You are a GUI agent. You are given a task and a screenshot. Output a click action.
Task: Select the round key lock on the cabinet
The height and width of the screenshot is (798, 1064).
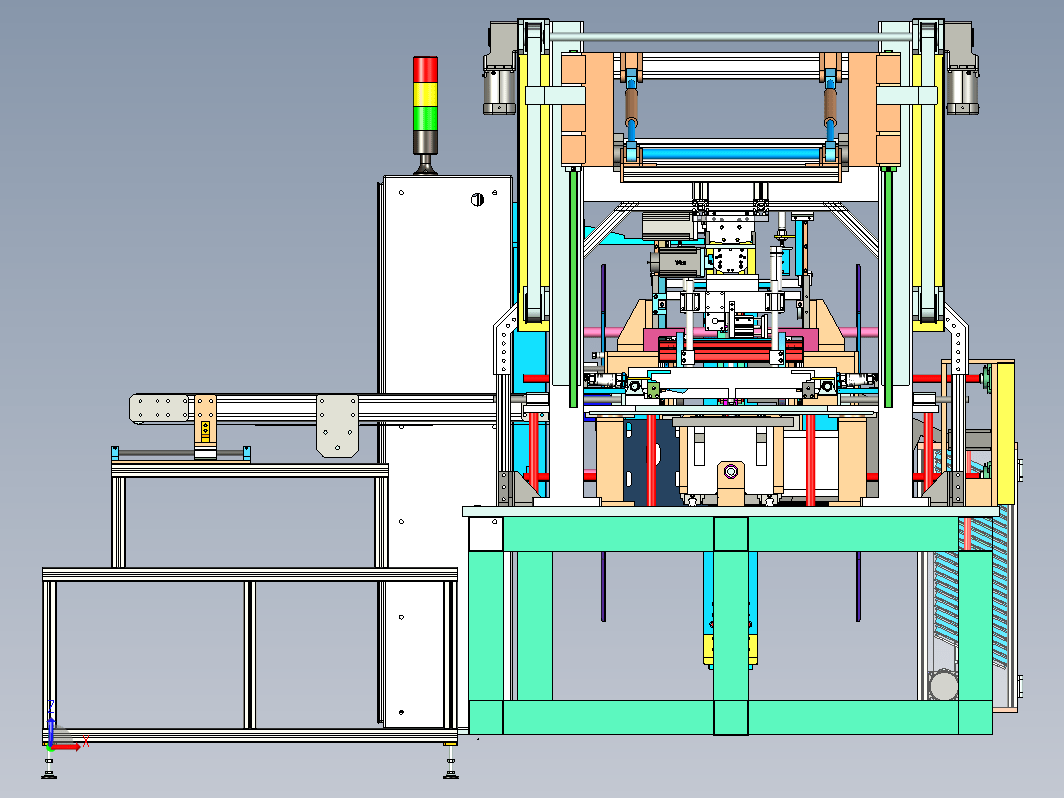pyautogui.click(x=477, y=200)
